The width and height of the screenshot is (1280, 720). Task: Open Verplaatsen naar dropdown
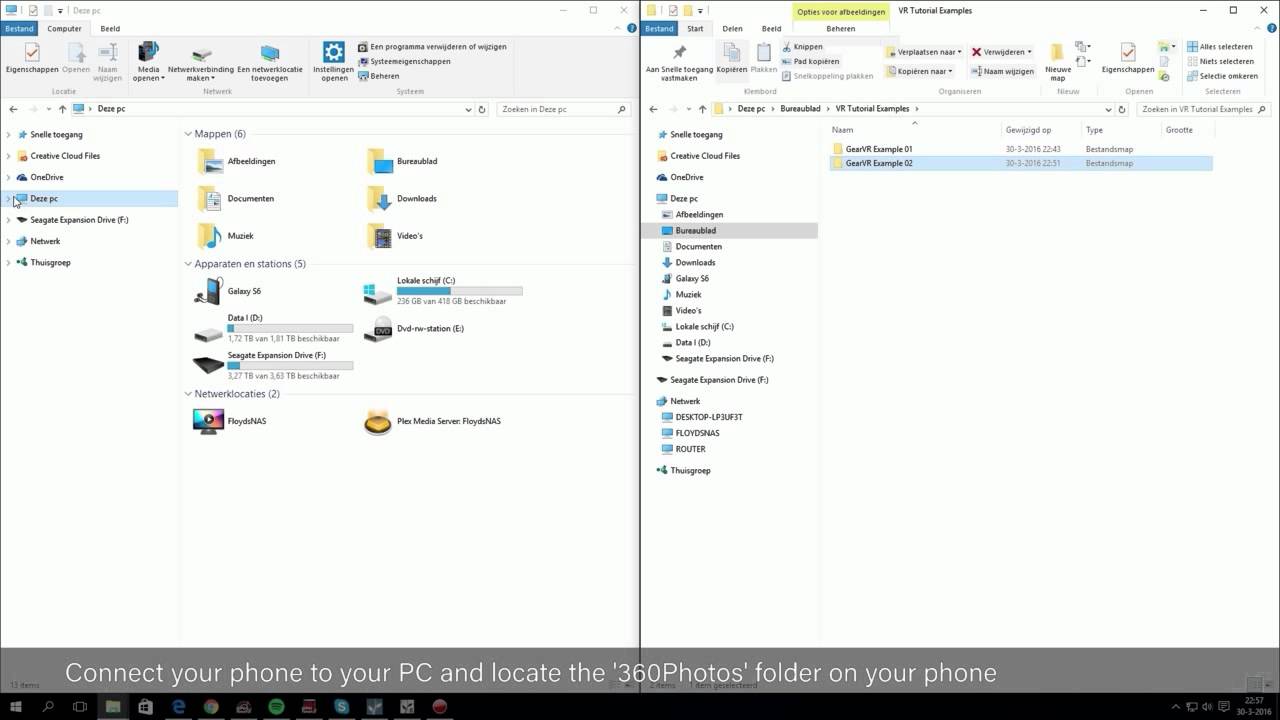(x=923, y=52)
